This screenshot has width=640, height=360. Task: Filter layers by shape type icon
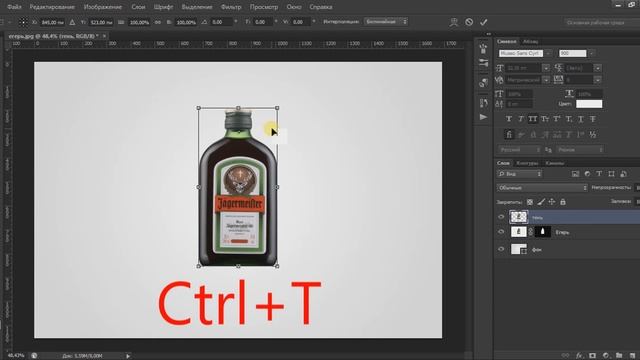[x=611, y=174]
